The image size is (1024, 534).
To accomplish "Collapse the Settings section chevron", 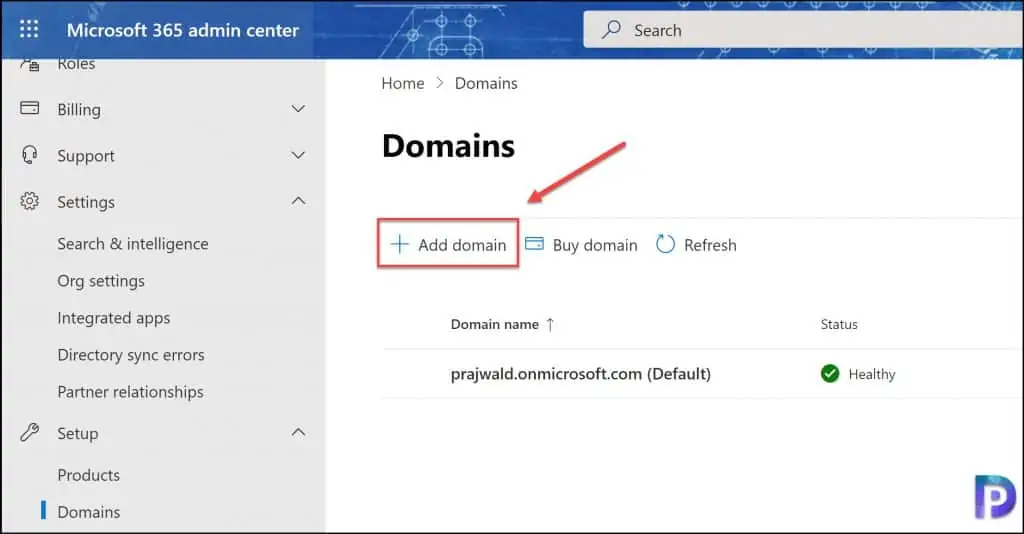I will point(298,201).
